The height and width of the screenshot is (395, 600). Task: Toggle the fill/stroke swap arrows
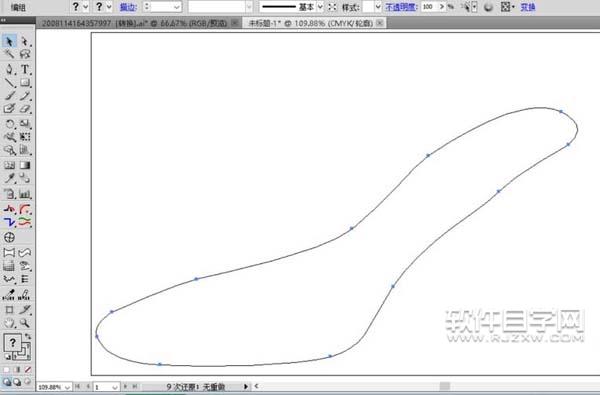coord(28,336)
